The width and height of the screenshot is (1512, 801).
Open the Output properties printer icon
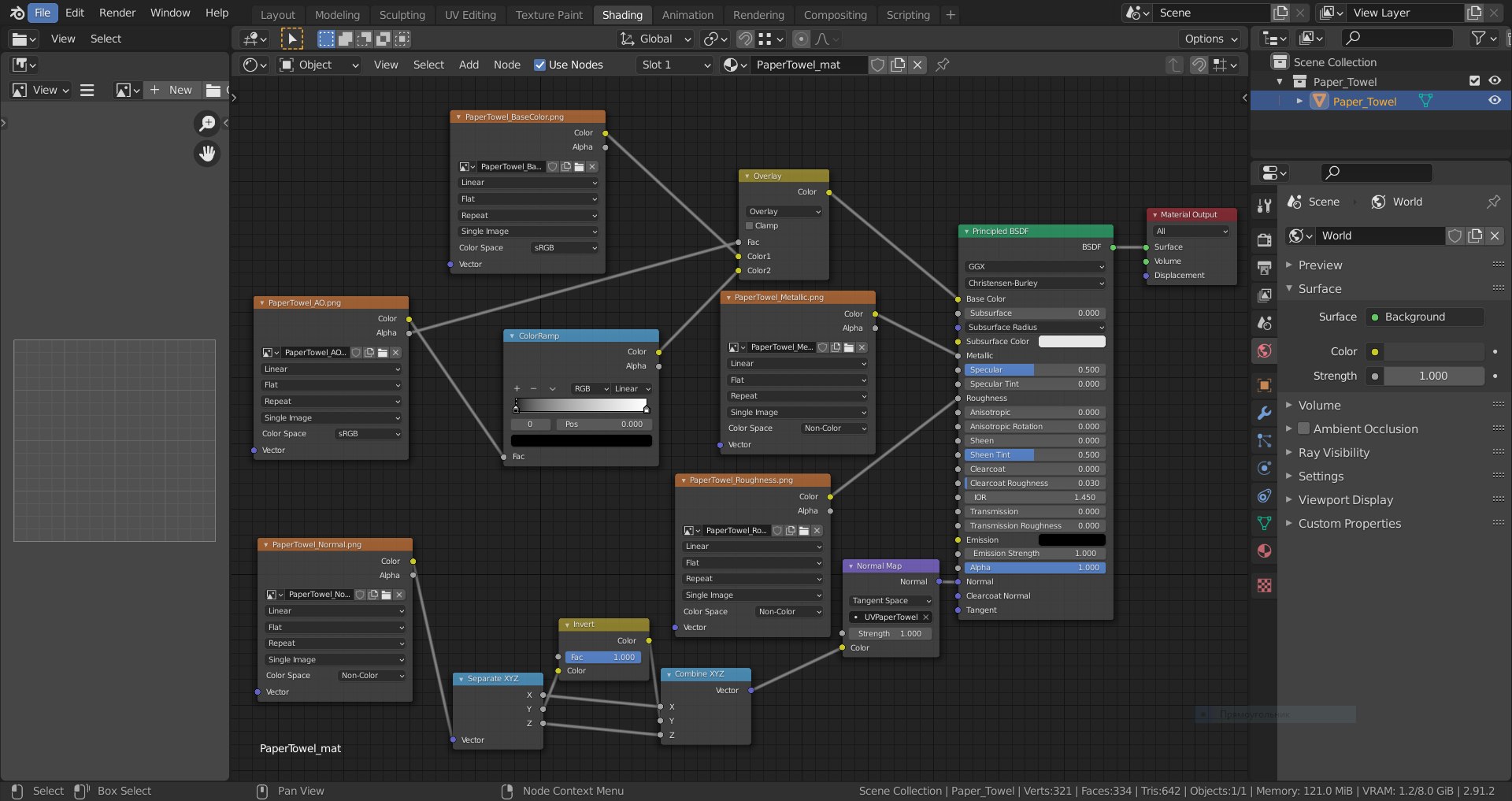[x=1264, y=268]
